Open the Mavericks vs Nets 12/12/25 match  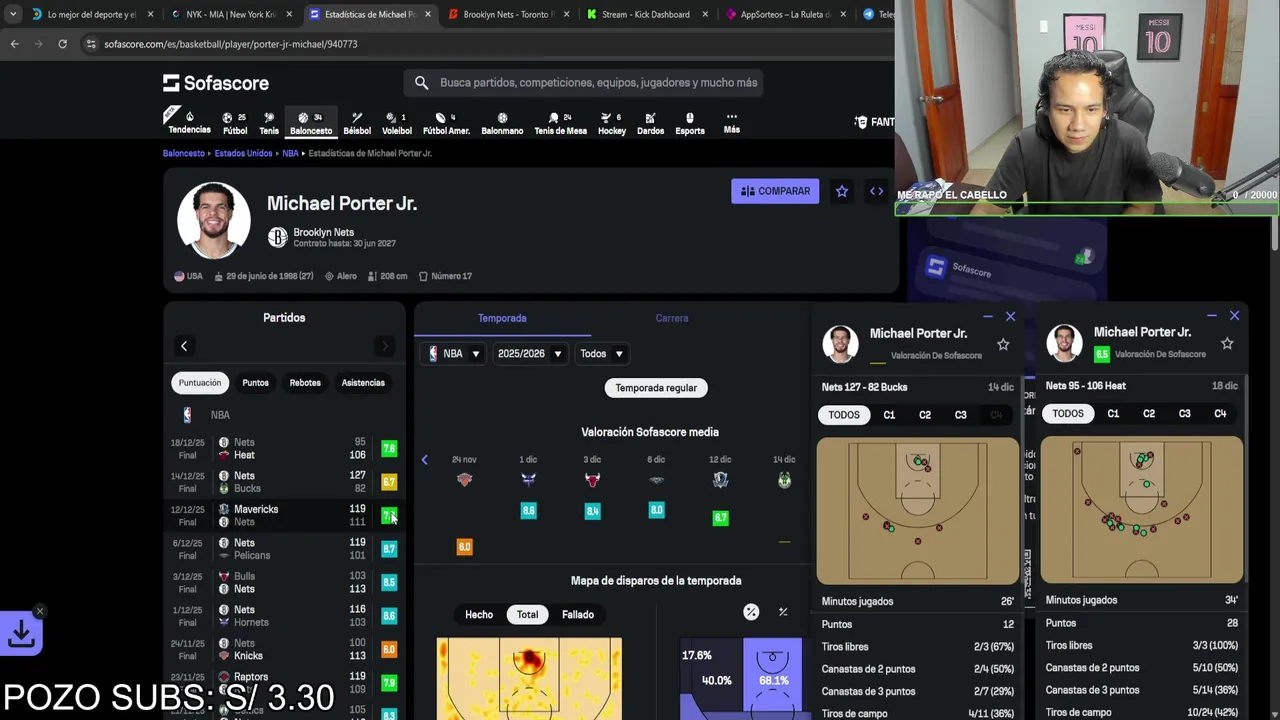point(284,515)
